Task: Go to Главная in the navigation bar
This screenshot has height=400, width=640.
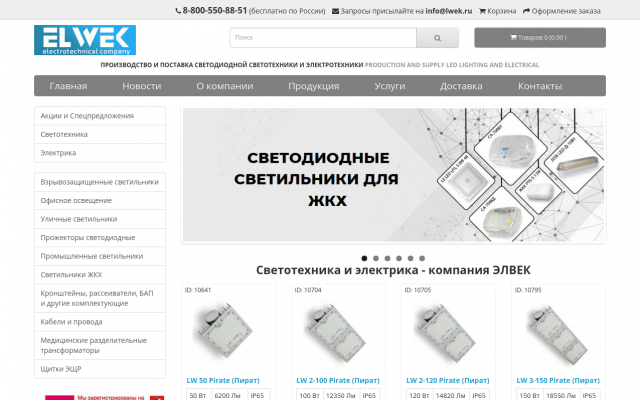Action: tap(68, 86)
